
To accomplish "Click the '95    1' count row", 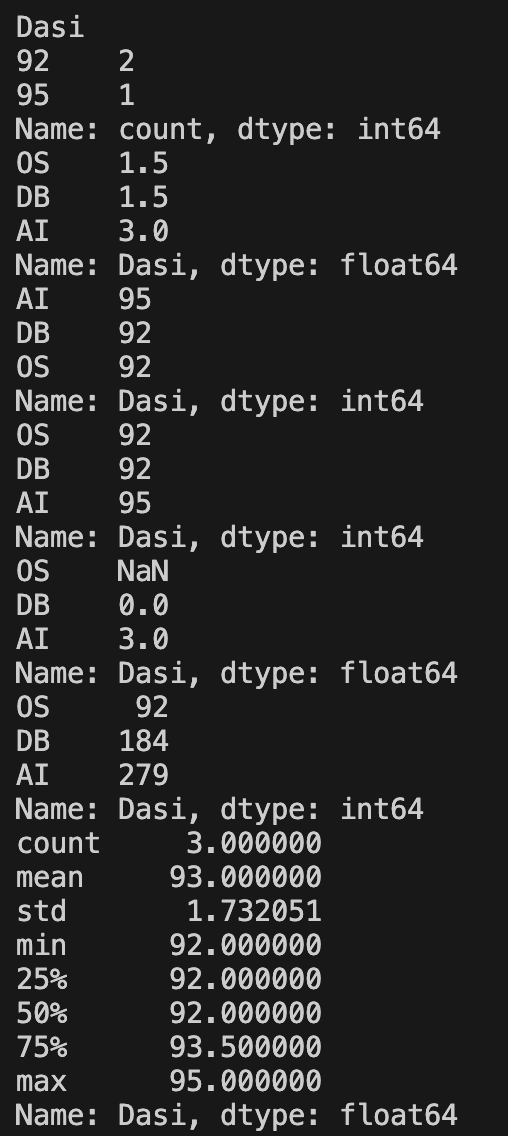I will click(75, 95).
